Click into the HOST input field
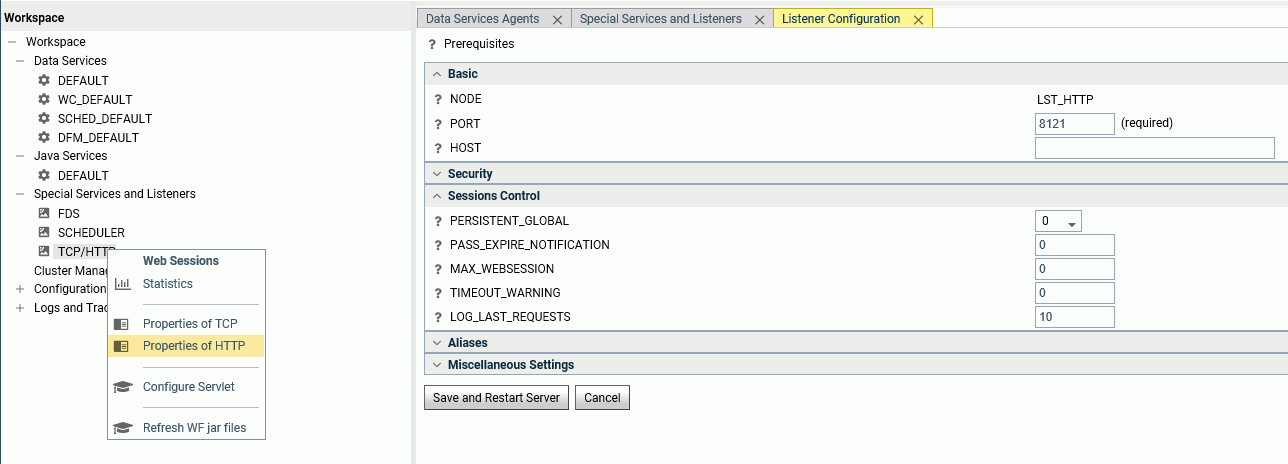The height and width of the screenshot is (464, 1288). pyautogui.click(x=1155, y=148)
